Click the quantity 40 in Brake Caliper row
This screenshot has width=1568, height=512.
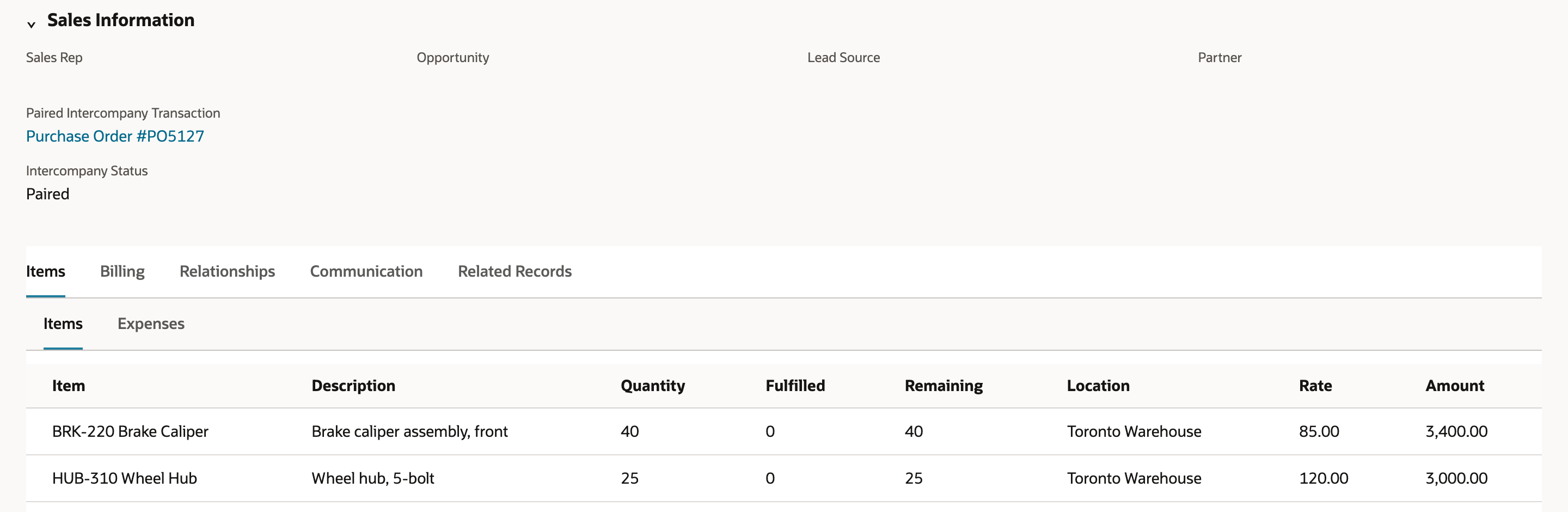tap(630, 431)
